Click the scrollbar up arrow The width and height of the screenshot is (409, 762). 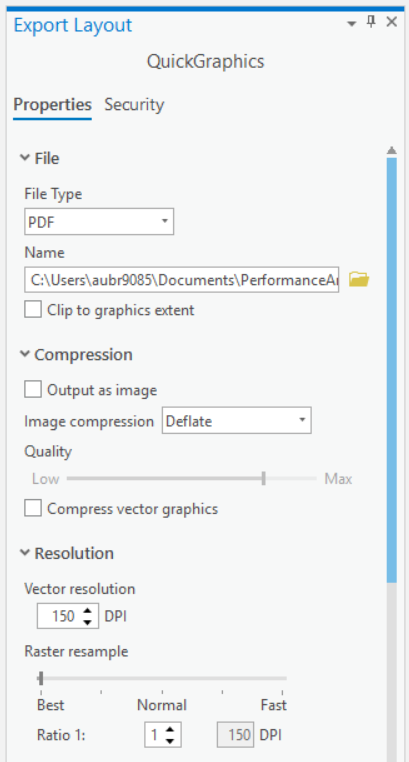(x=392, y=151)
